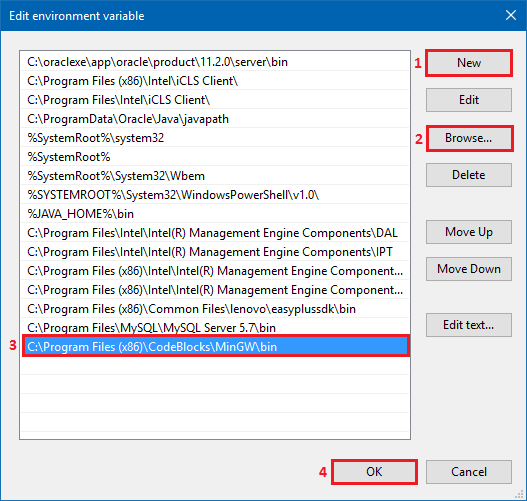Image resolution: width=527 pixels, height=501 pixels.
Task: Select the Oracle Java javapath entry
Action: (x=215, y=119)
